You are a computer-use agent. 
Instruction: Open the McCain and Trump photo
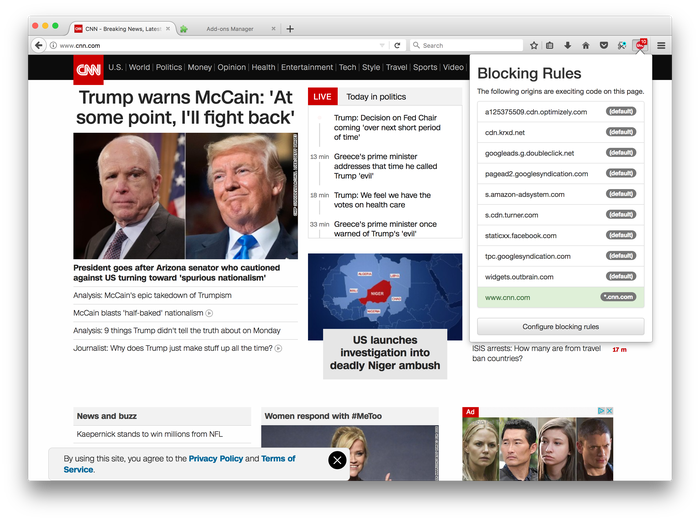point(185,196)
